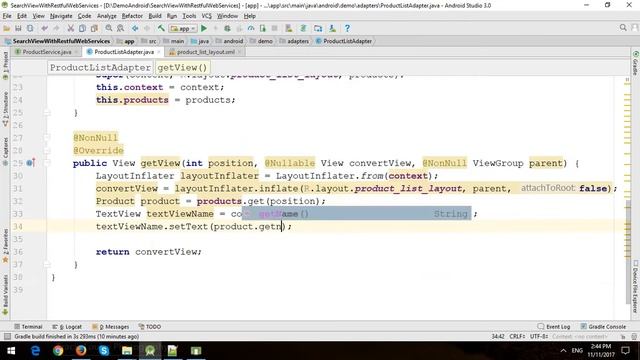
Task: Close the ProductListAdapter.java tab
Action: click(159, 52)
